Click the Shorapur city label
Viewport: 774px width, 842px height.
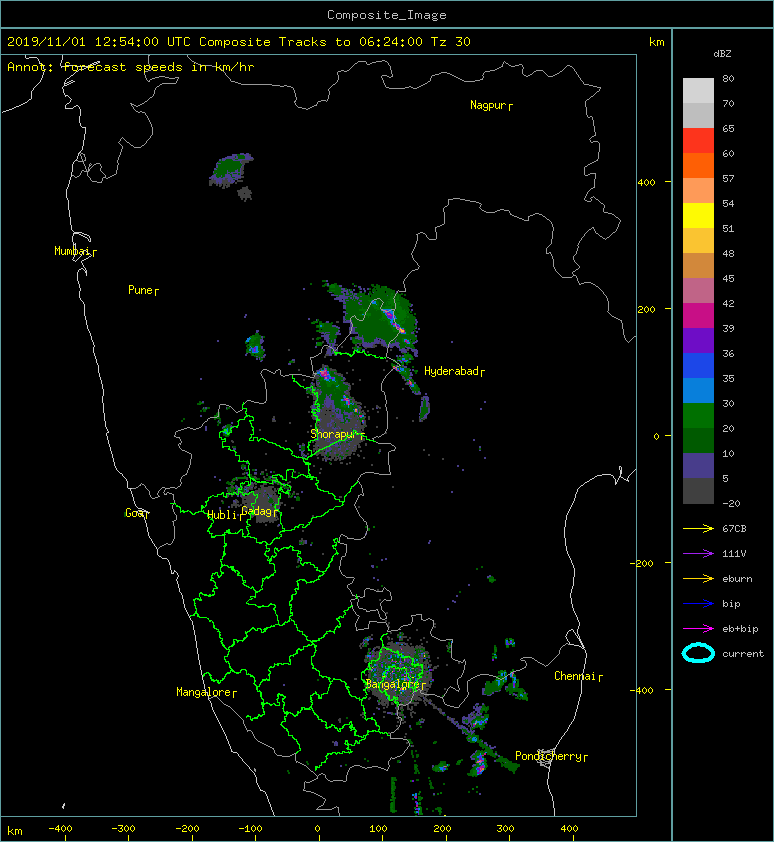(x=337, y=434)
